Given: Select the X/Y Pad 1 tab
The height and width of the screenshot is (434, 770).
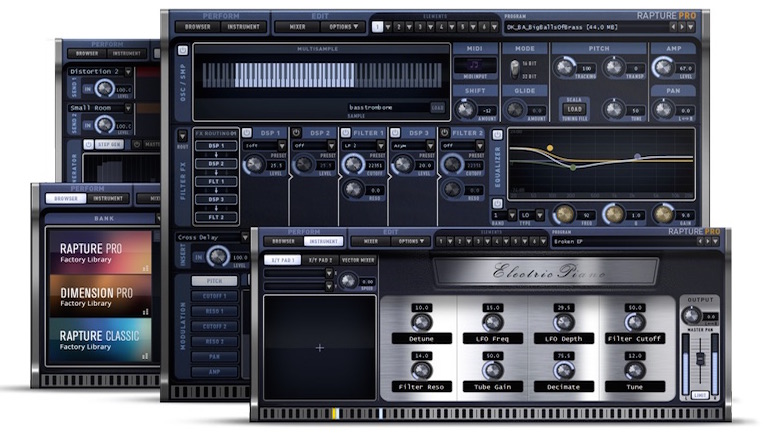Looking at the screenshot, I should [283, 260].
